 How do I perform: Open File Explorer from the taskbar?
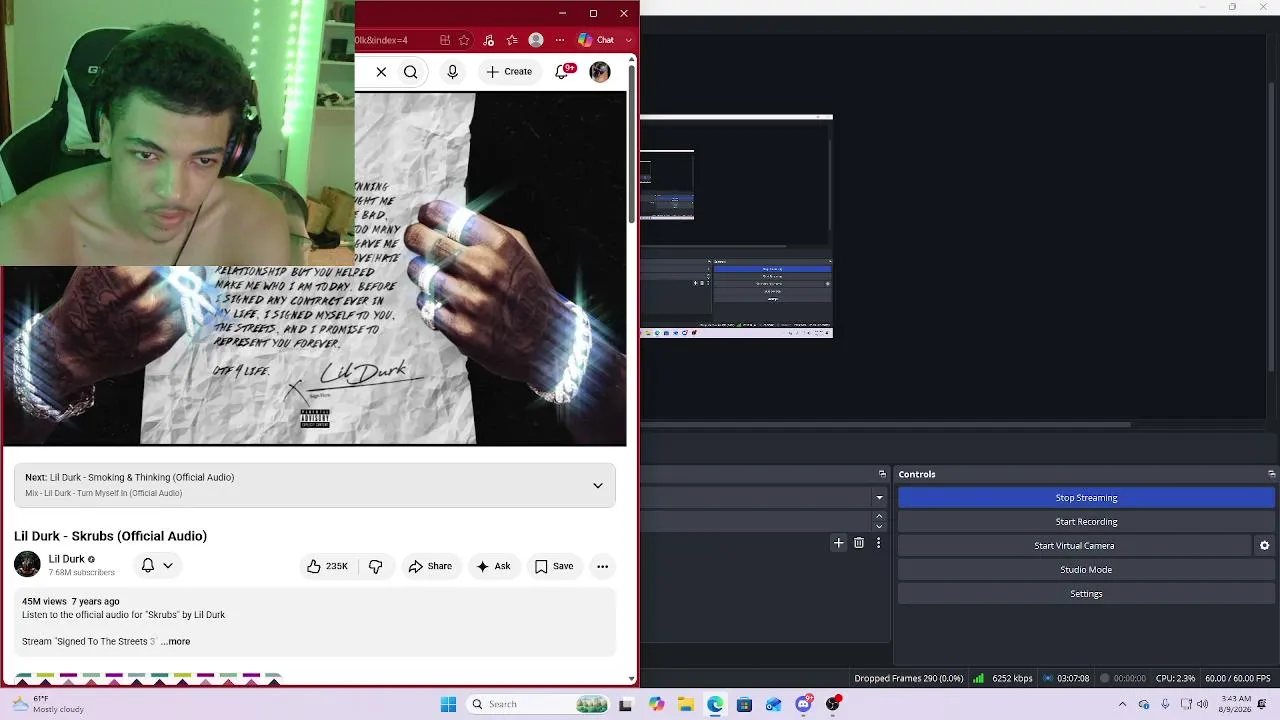[686, 704]
